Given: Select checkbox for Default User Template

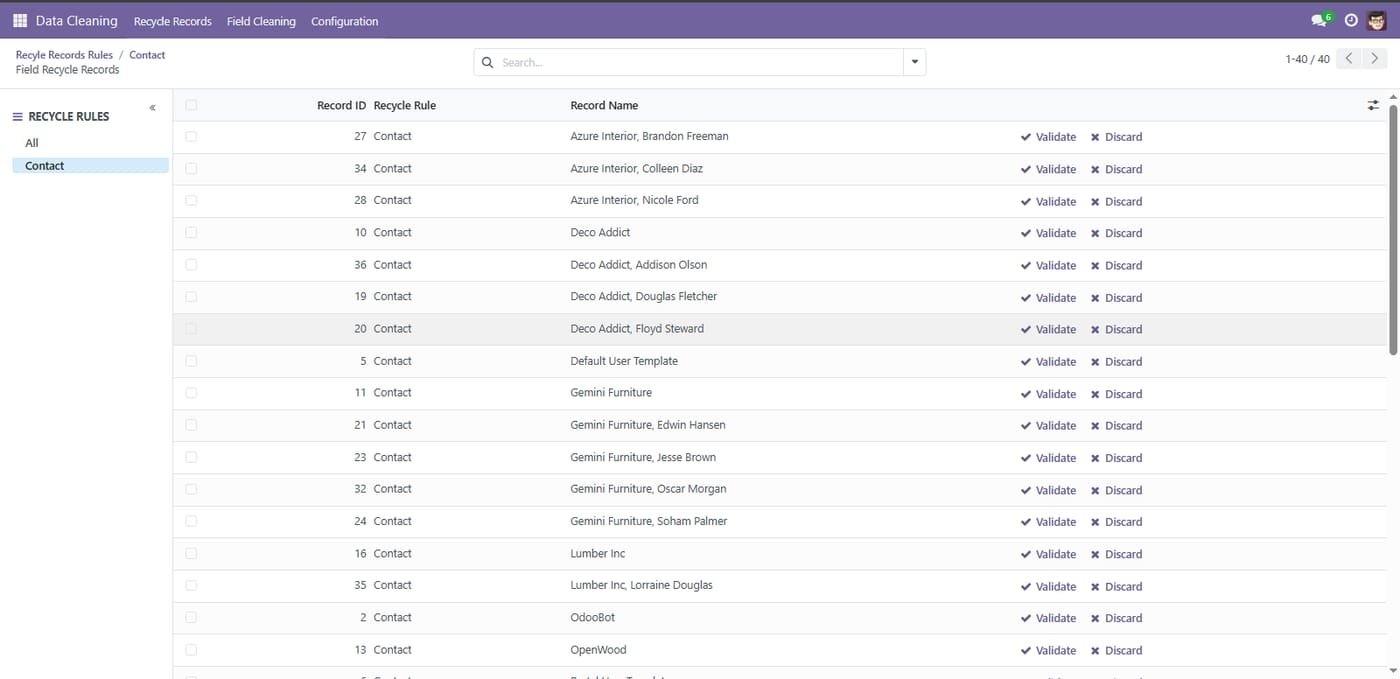Looking at the screenshot, I should tap(191, 360).
